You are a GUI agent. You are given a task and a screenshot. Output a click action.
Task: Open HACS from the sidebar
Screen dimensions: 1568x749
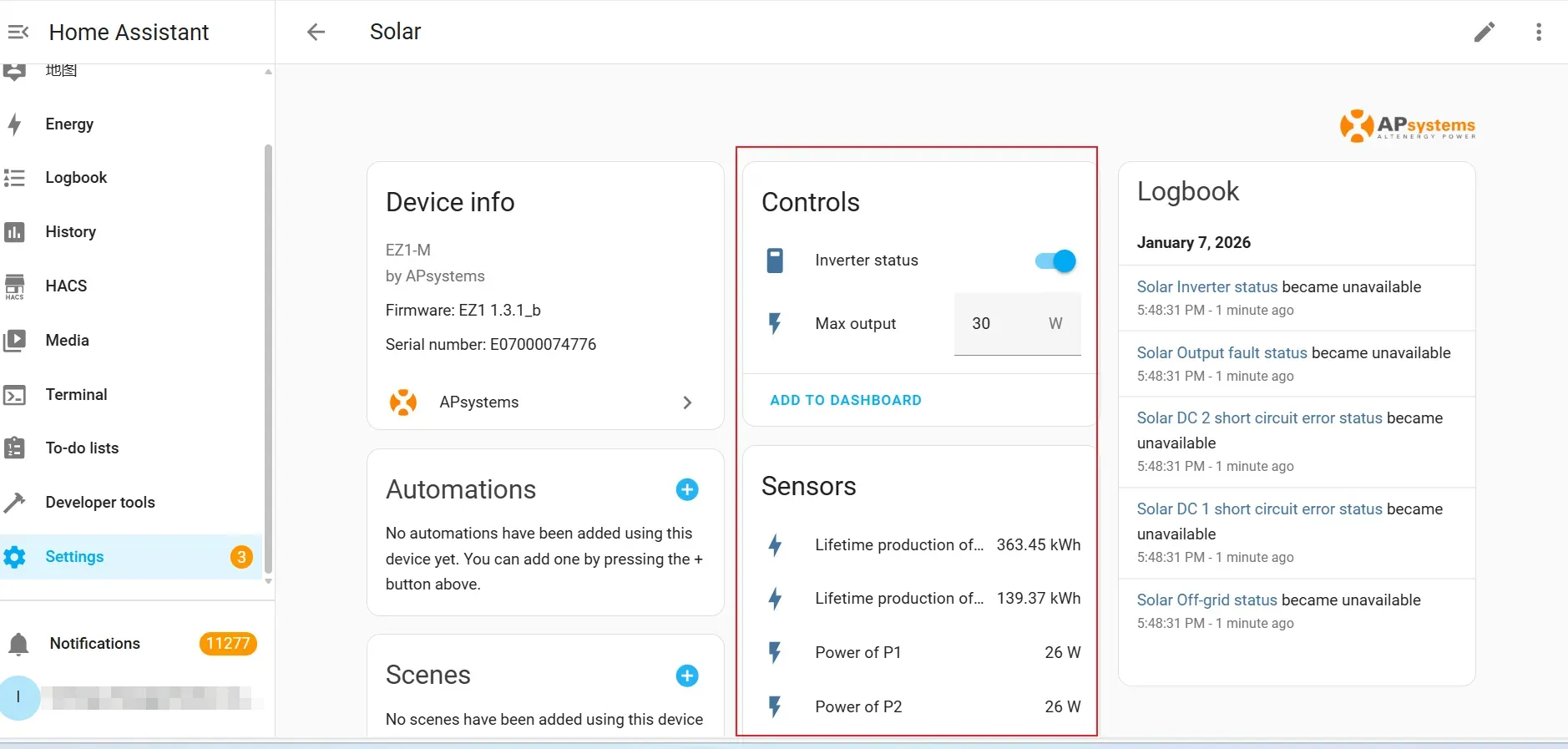pos(66,286)
